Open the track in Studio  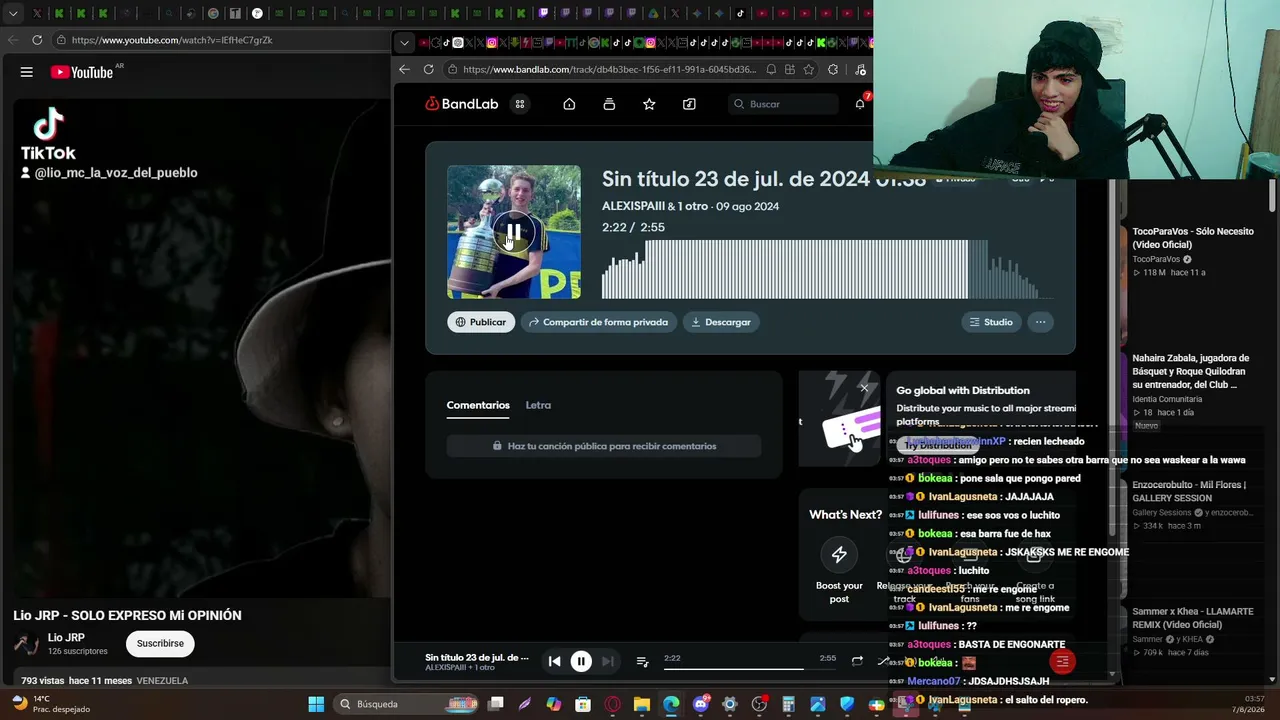pos(990,322)
